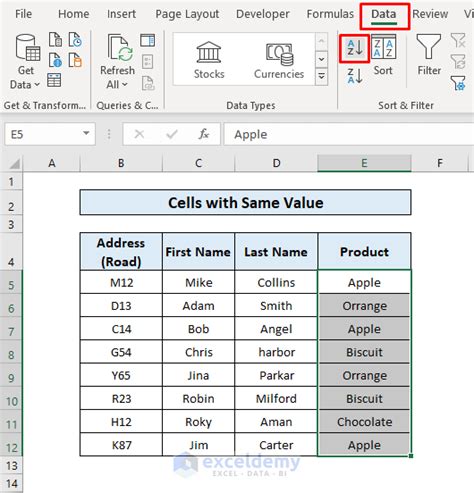Switch to the Insert tab
Screen dimensions: 474x493
121,14
